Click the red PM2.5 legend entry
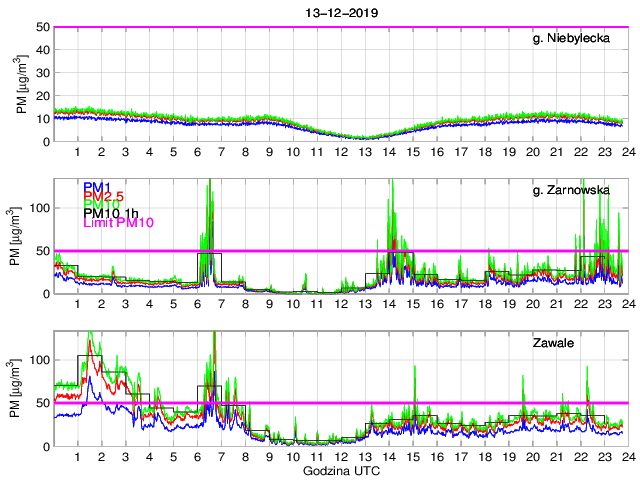Image resolution: width=640 pixels, height=480 pixels. pos(103,199)
